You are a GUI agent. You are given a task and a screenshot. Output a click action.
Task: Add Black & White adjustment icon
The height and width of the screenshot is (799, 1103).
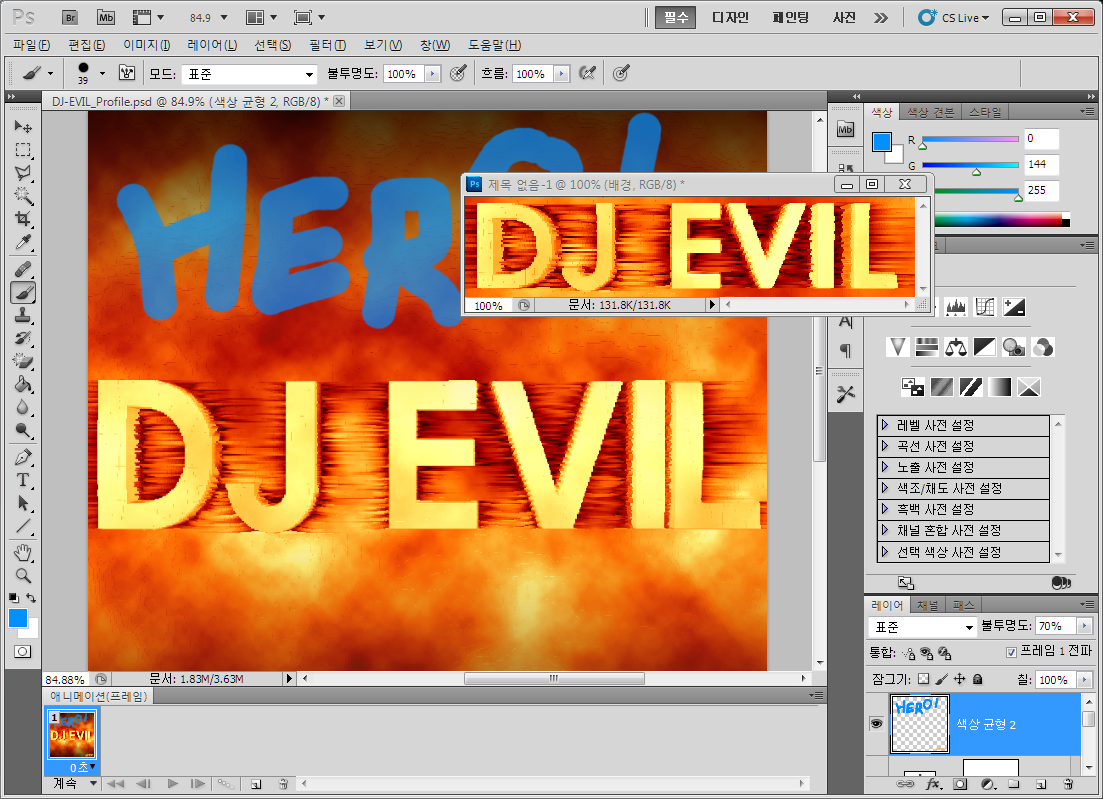tap(984, 347)
